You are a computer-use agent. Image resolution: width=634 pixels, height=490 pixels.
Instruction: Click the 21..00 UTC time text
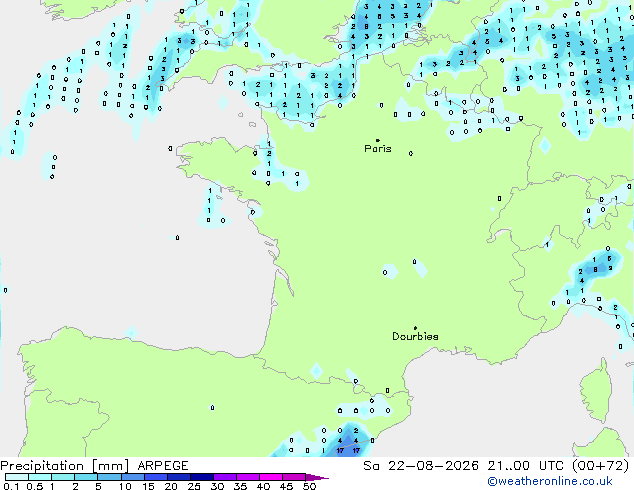pyautogui.click(x=525, y=466)
